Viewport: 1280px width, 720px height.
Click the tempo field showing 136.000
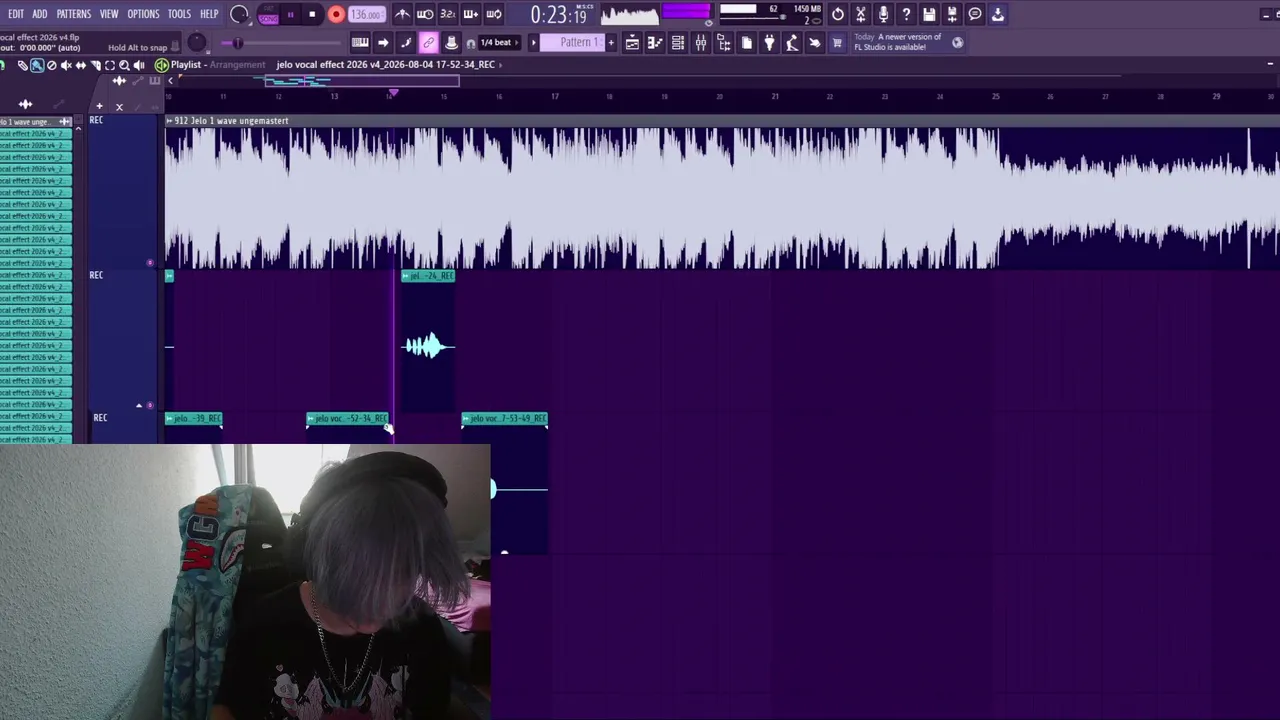(367, 15)
